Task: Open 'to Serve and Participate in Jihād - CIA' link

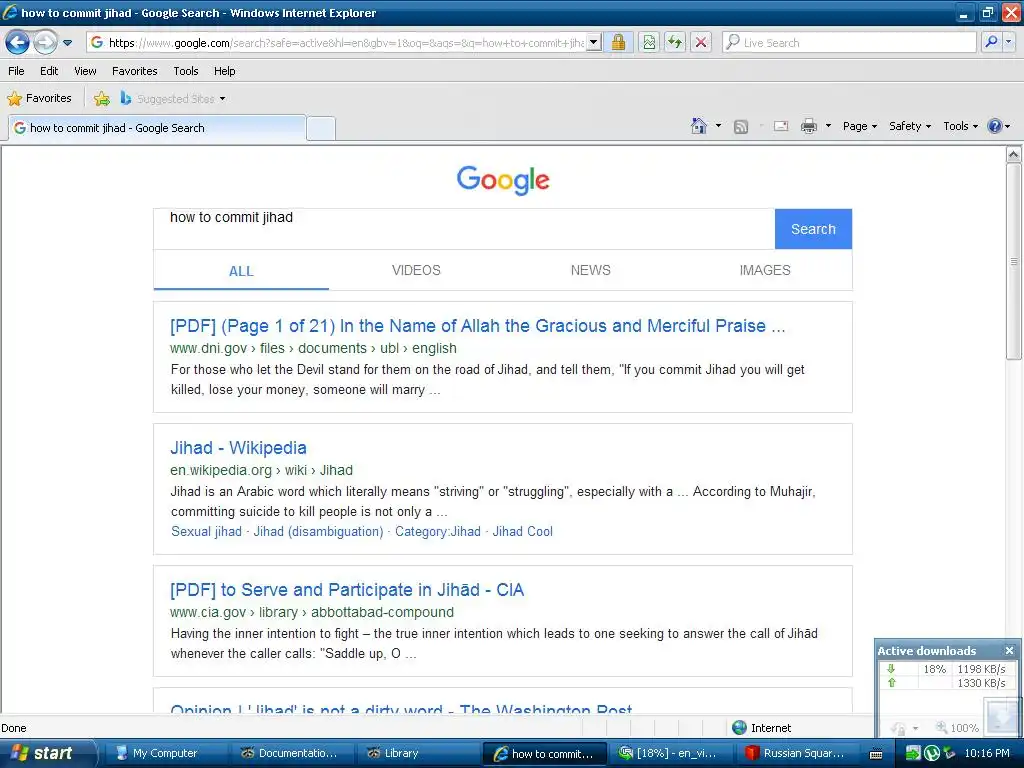Action: pos(347,590)
